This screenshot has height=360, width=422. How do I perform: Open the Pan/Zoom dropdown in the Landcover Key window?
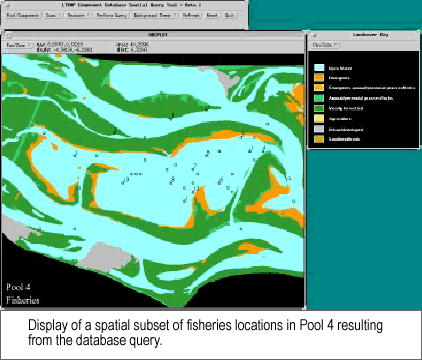pyautogui.click(x=325, y=45)
